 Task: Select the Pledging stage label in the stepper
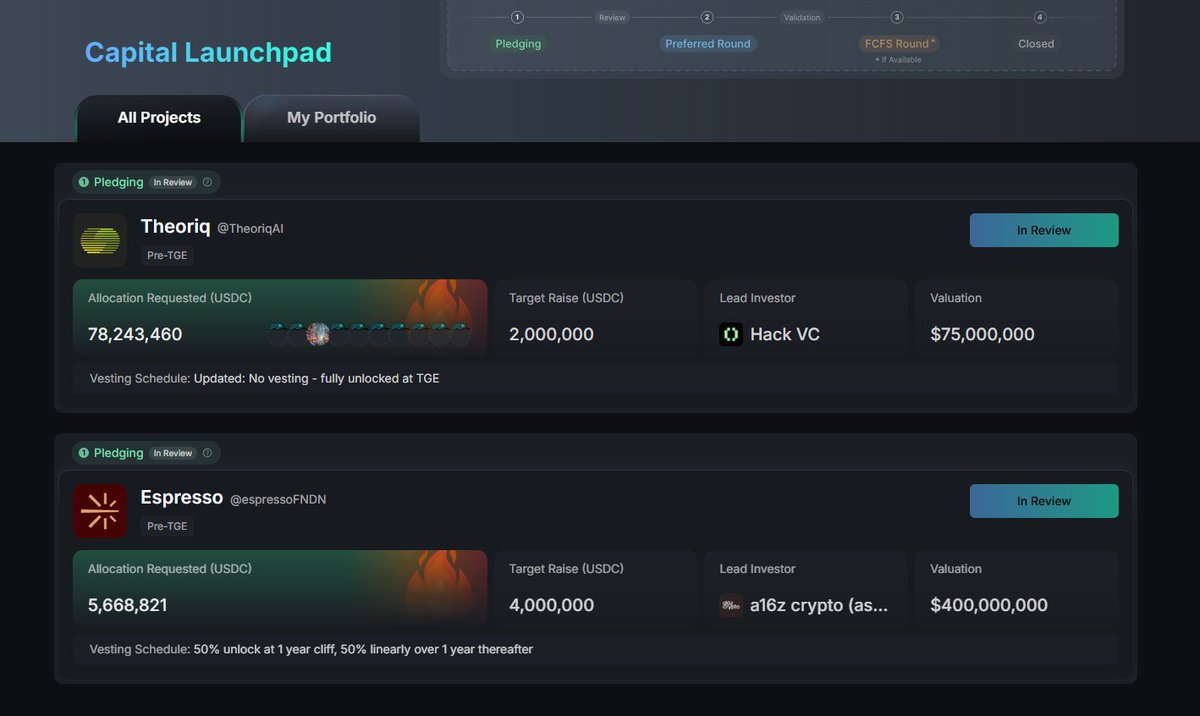click(518, 44)
